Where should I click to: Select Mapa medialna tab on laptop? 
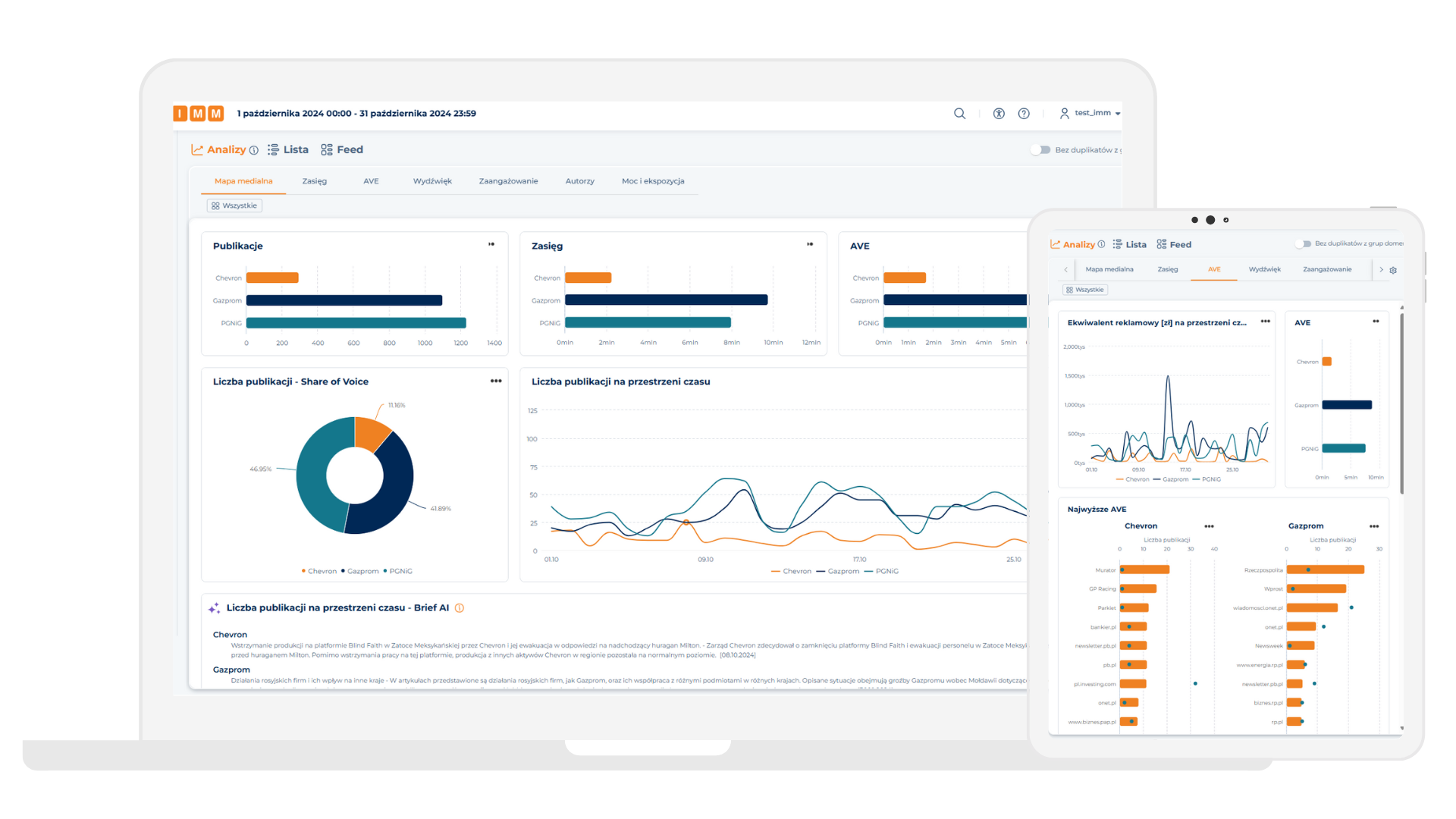click(243, 181)
